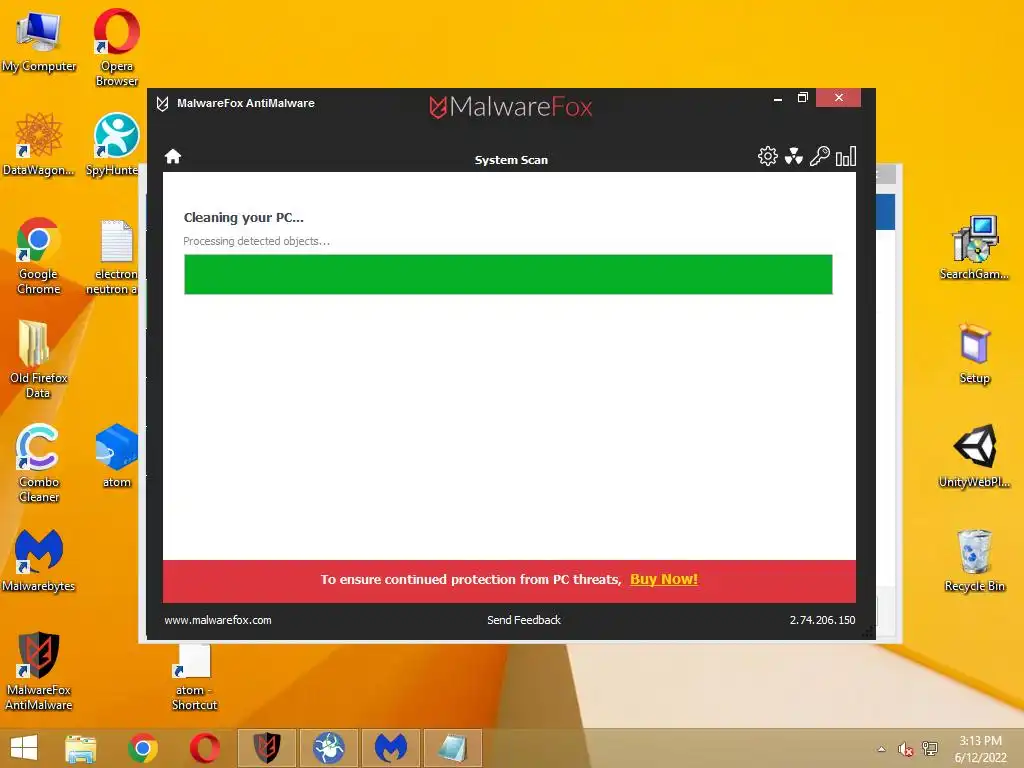The image size is (1024, 768).
Task: Select SearchGam... installer desktop icon
Action: pyautogui.click(x=974, y=248)
